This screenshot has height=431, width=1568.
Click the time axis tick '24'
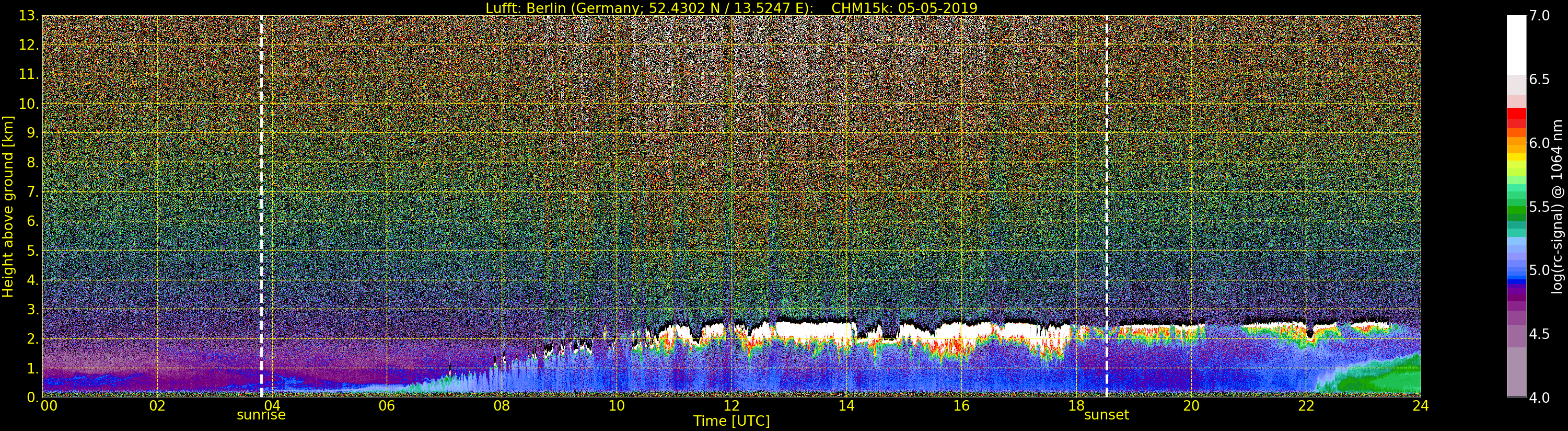(1421, 405)
